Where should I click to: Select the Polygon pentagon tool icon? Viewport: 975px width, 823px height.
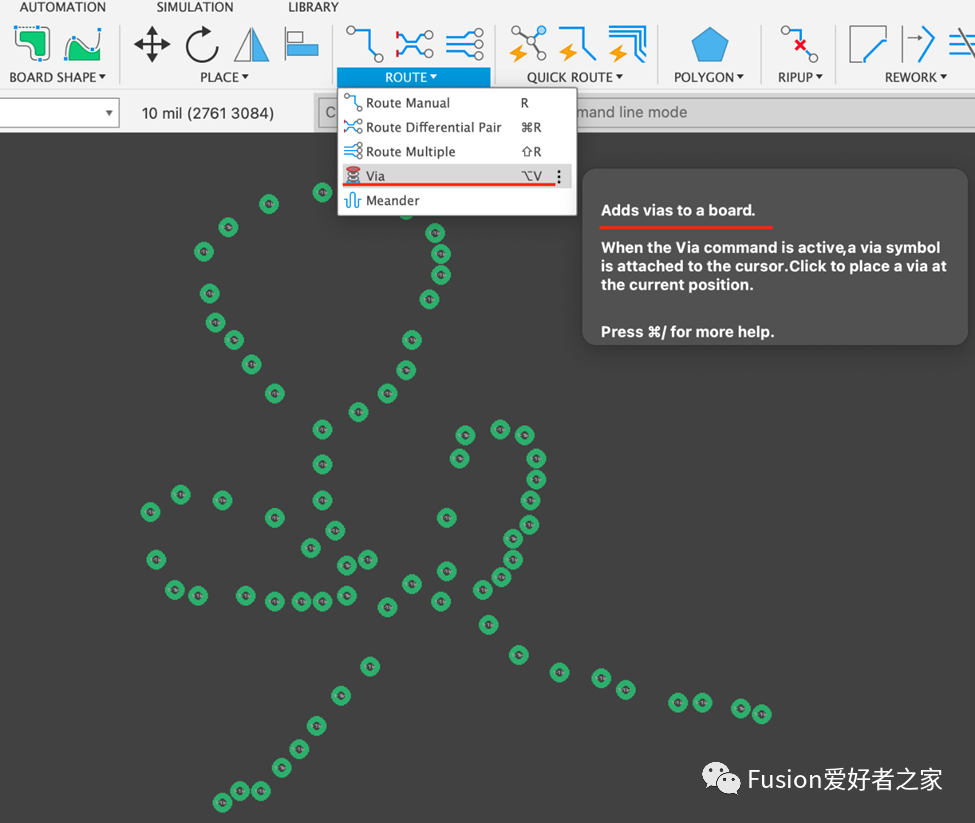pyautogui.click(x=709, y=44)
